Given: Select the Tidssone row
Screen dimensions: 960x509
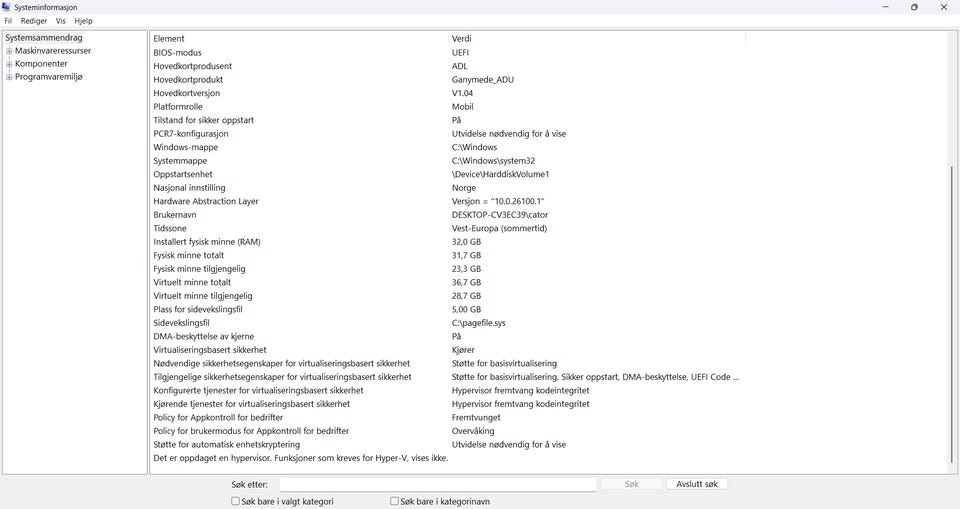Looking at the screenshot, I should [x=446, y=228].
